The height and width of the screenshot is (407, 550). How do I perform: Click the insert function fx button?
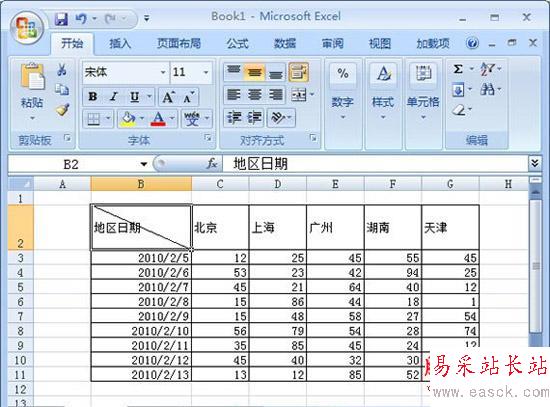point(212,163)
